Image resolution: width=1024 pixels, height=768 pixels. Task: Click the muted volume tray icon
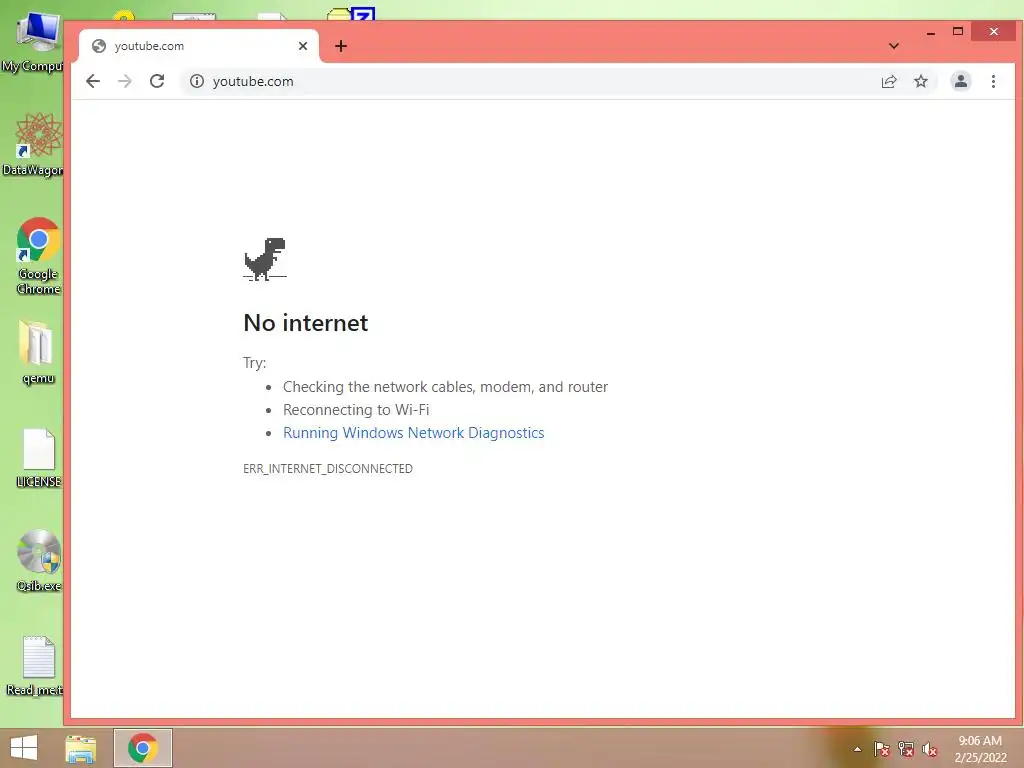coord(930,749)
